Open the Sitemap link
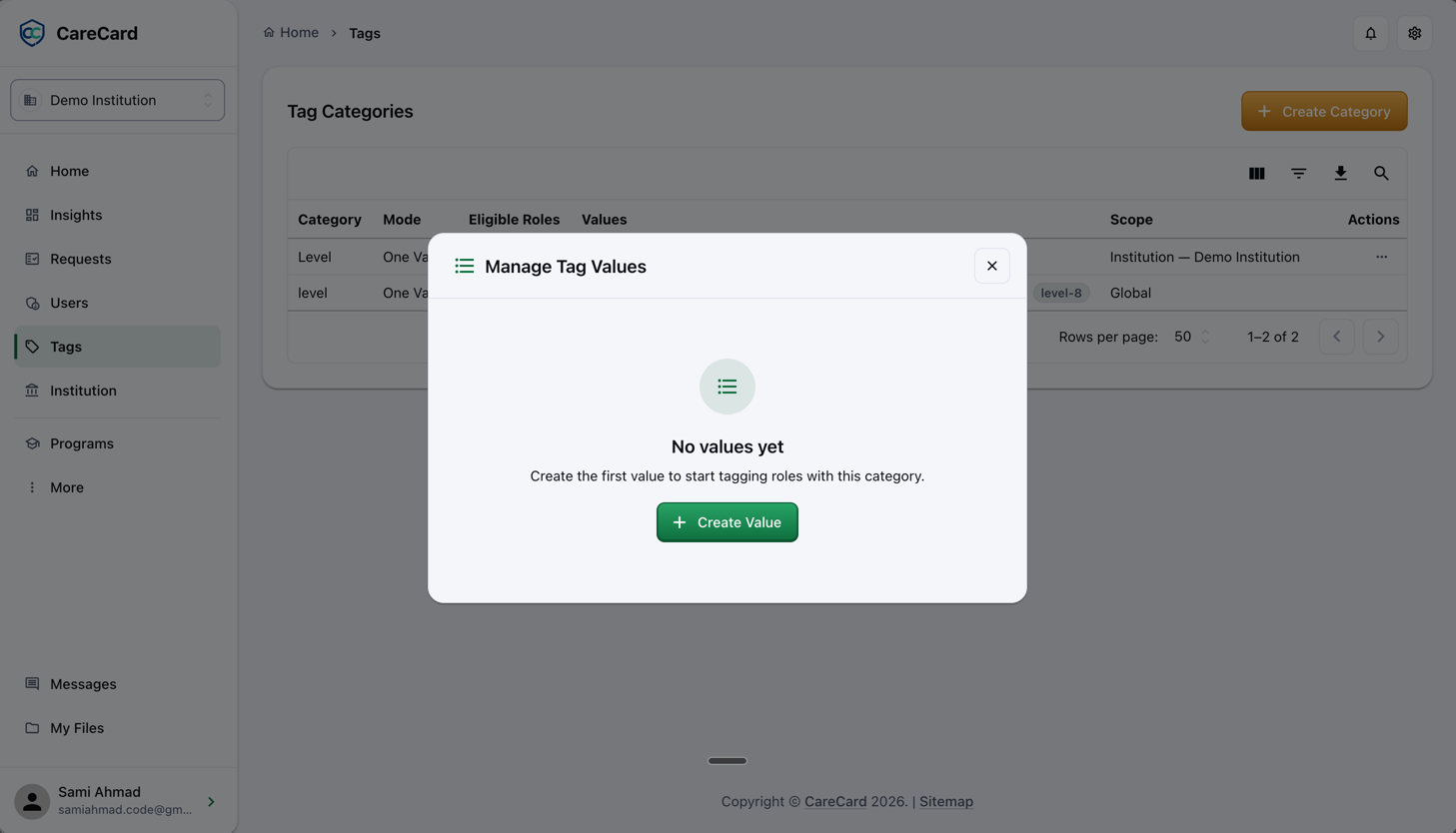Screen dimensions: 1456x833 click(946, 801)
